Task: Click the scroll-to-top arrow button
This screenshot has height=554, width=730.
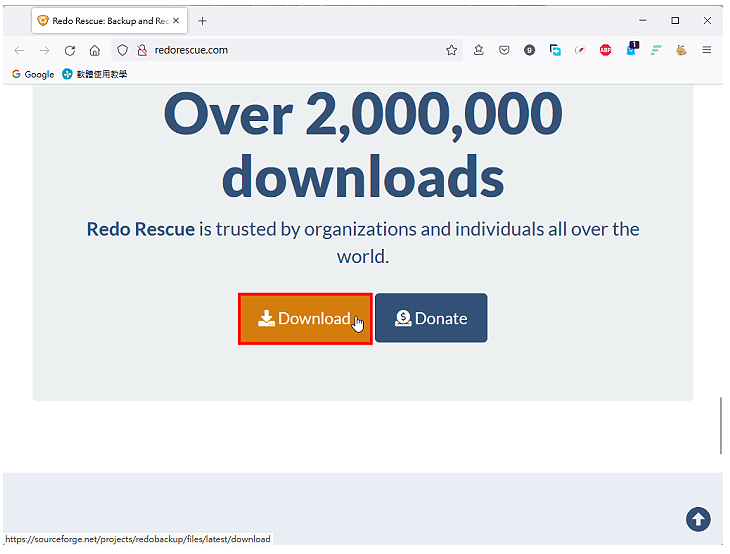Action: (698, 519)
